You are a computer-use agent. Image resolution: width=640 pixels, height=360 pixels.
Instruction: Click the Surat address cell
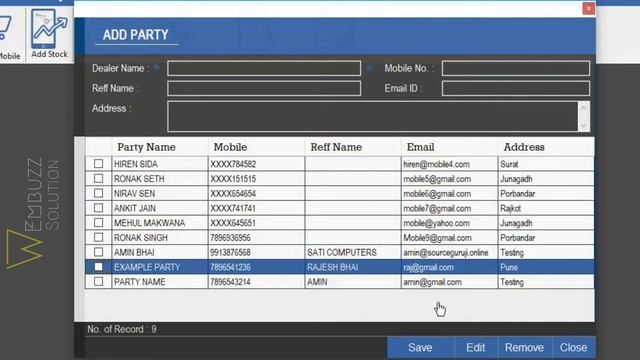click(x=546, y=164)
